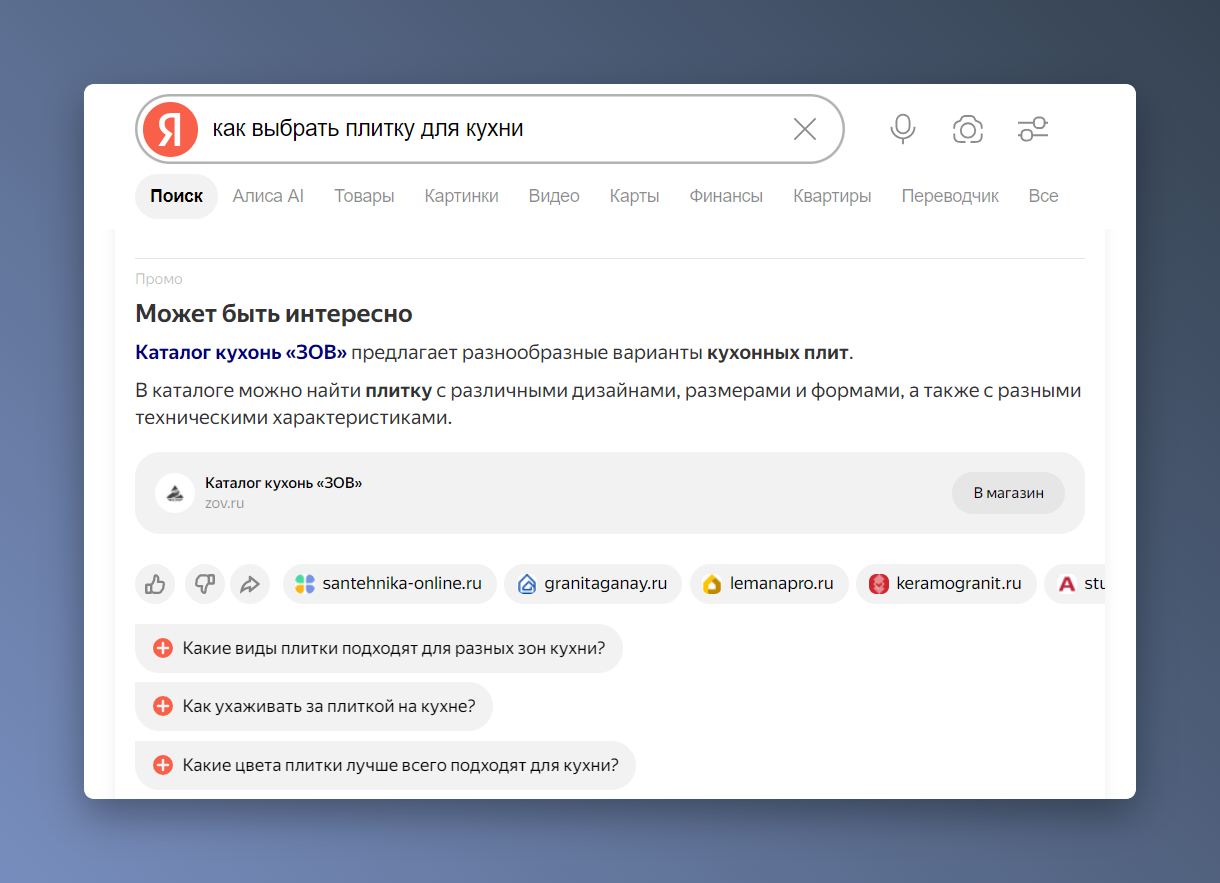Start voice search with microphone icon
Screen dimensions: 1220x883
903,129
